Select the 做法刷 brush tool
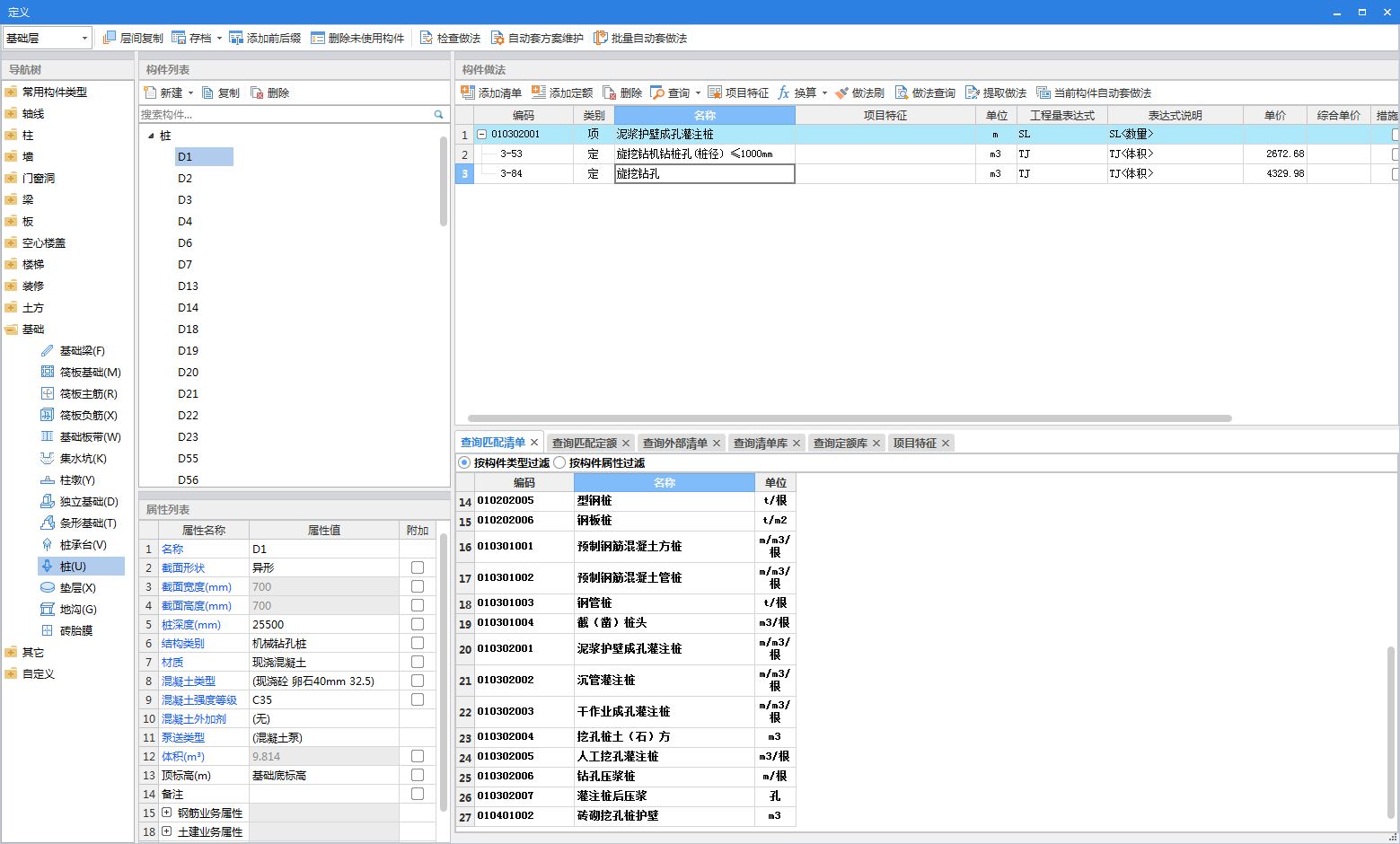Image resolution: width=1400 pixels, height=844 pixels. pos(859,92)
